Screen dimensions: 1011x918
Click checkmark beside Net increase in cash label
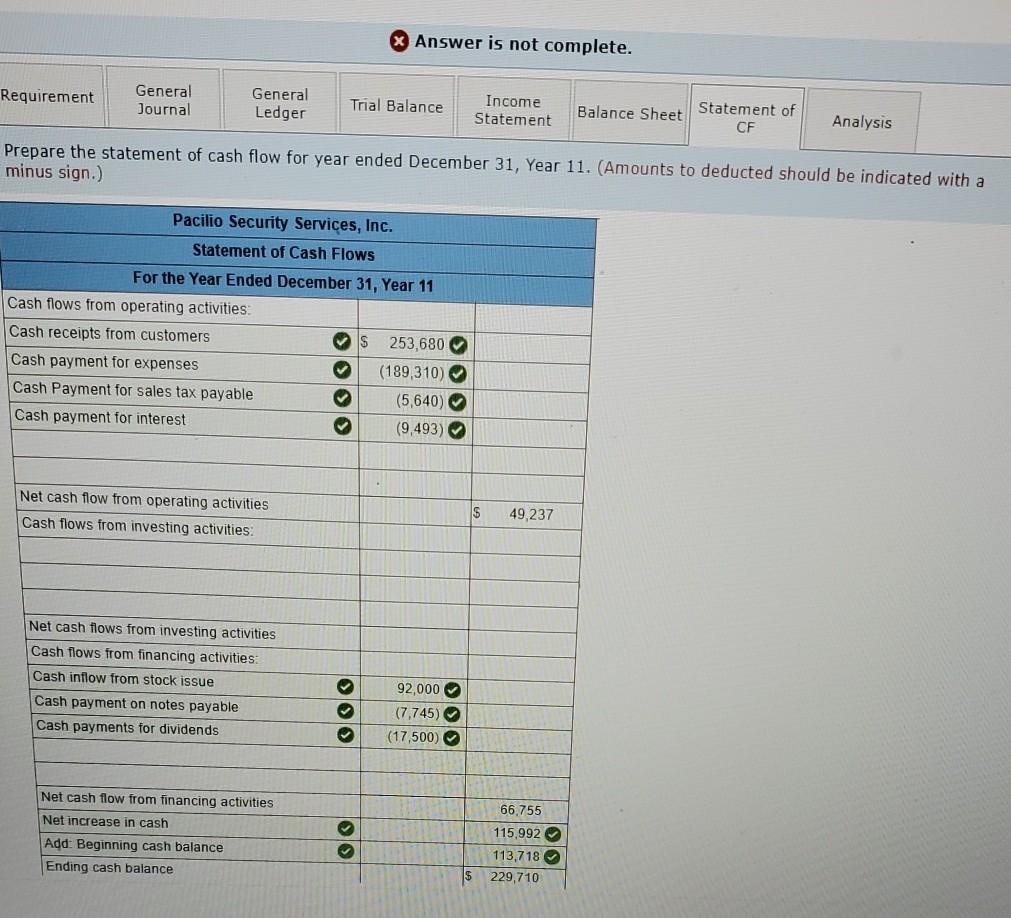pos(346,828)
